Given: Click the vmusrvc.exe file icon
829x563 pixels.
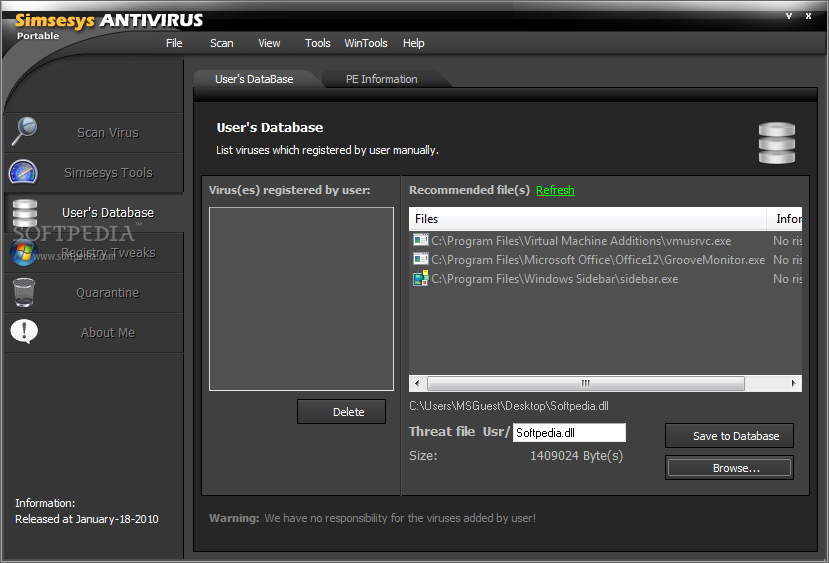Looking at the screenshot, I should (420, 241).
